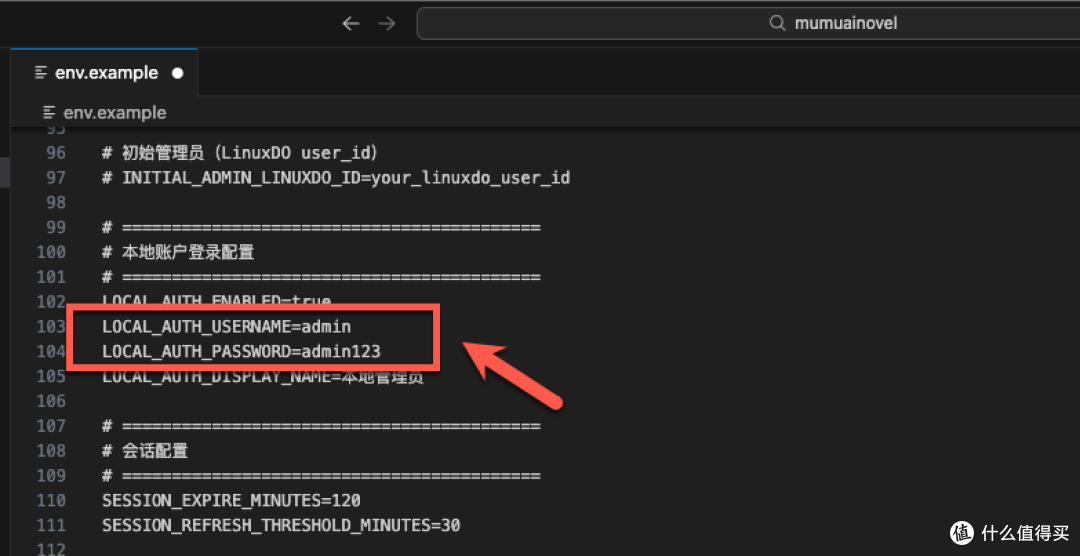Click line number 97

56,178
